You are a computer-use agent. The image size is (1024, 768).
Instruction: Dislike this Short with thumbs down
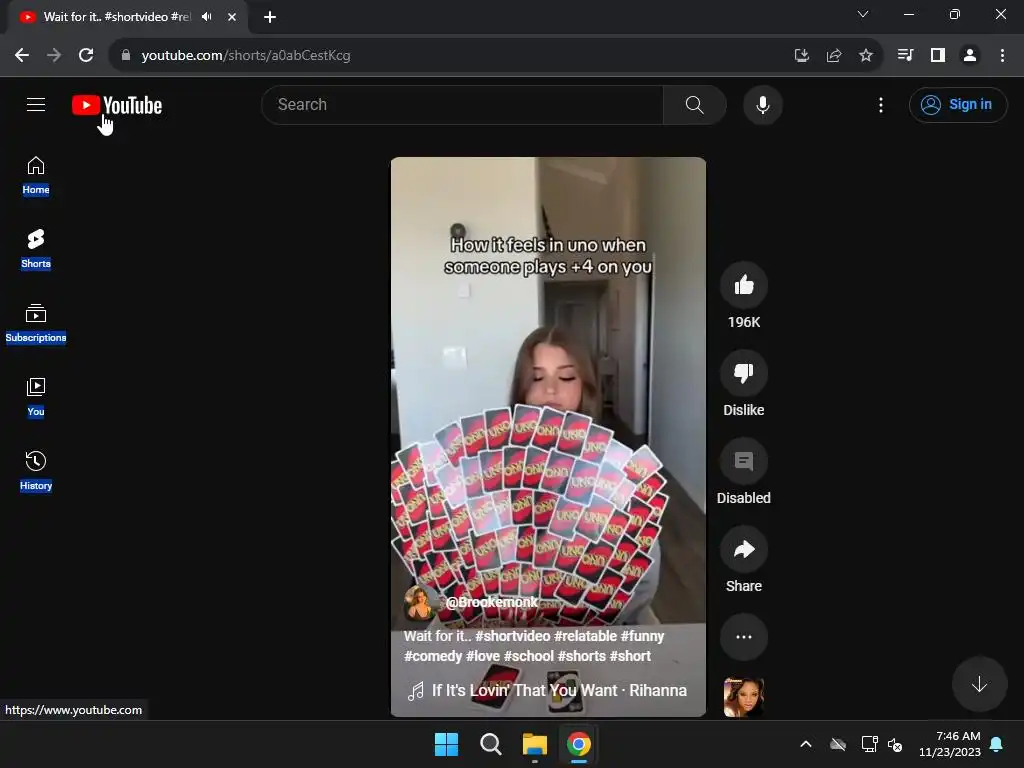click(x=744, y=373)
